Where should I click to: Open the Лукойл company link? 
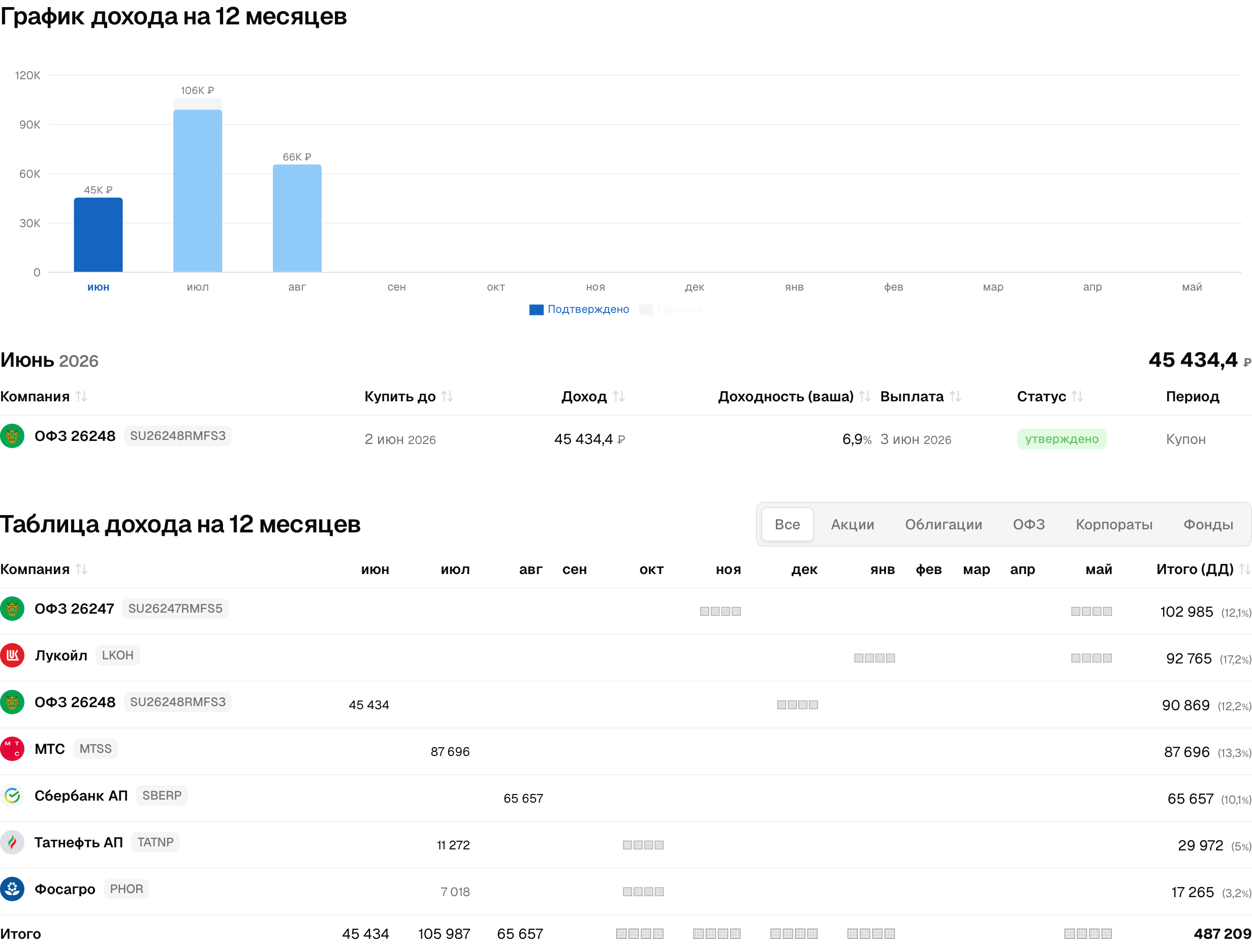tap(61, 656)
